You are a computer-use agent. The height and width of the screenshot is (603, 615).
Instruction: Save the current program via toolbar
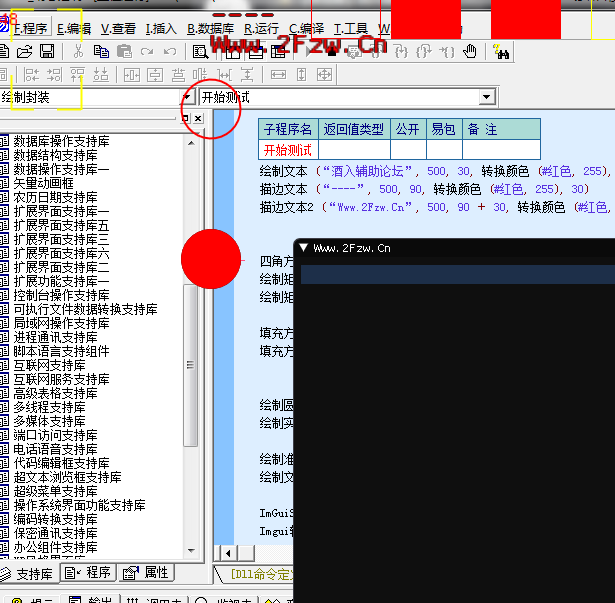click(x=47, y=52)
